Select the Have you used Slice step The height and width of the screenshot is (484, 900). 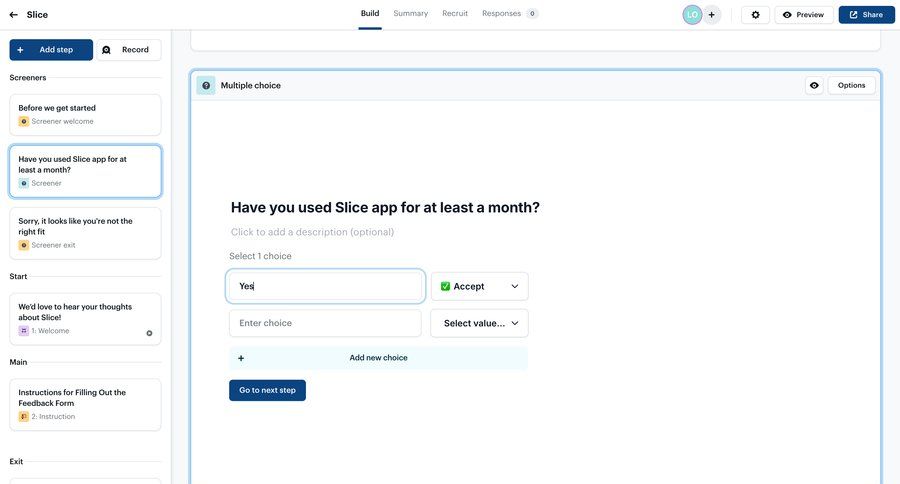coord(86,172)
